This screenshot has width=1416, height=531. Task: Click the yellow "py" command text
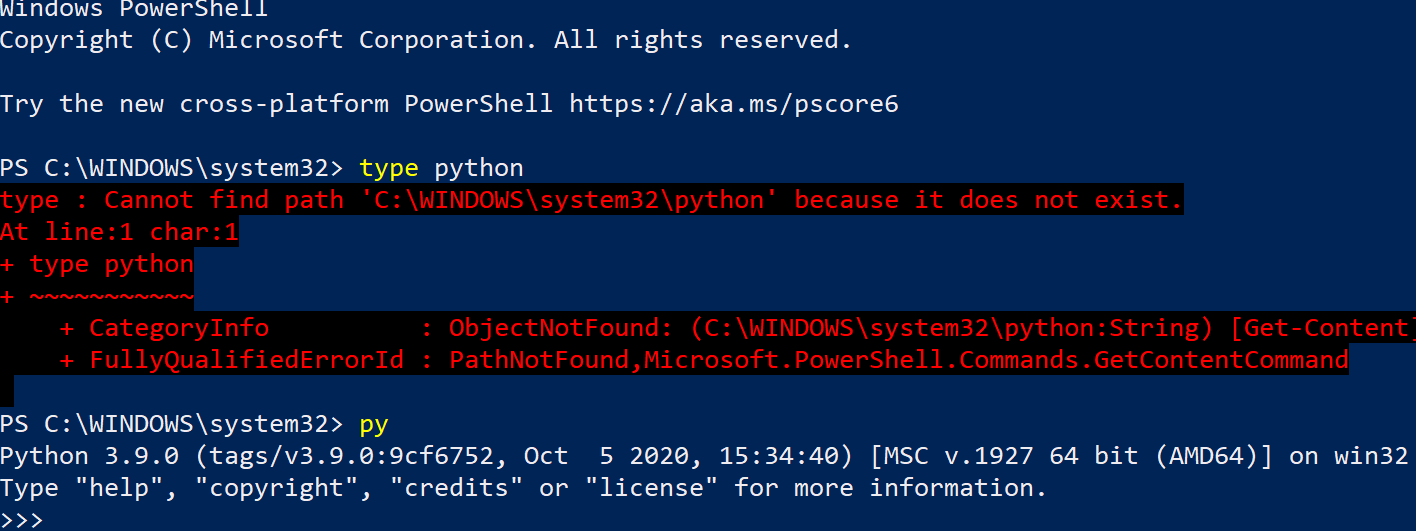tap(374, 424)
